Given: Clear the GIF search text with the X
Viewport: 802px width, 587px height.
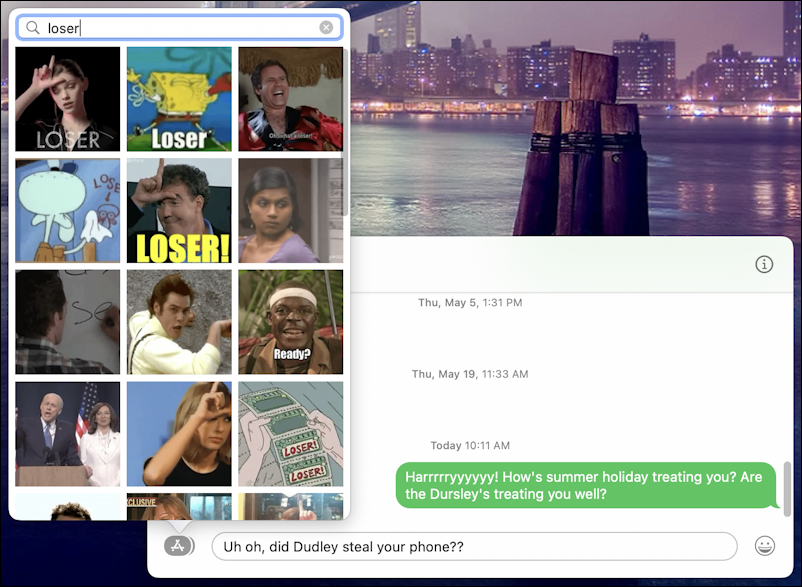Looking at the screenshot, I should pos(326,28).
